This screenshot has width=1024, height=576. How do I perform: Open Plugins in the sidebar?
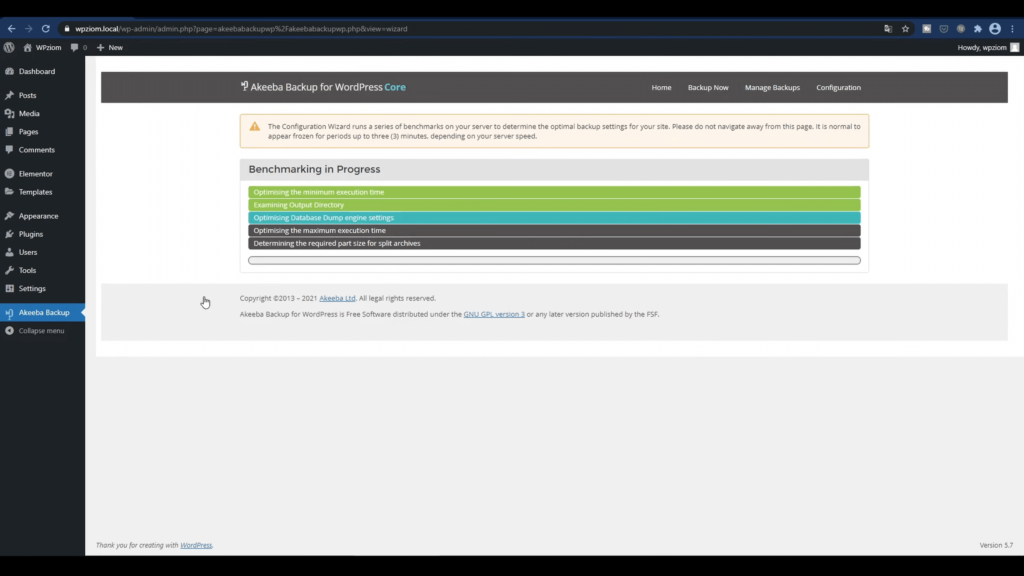point(31,234)
